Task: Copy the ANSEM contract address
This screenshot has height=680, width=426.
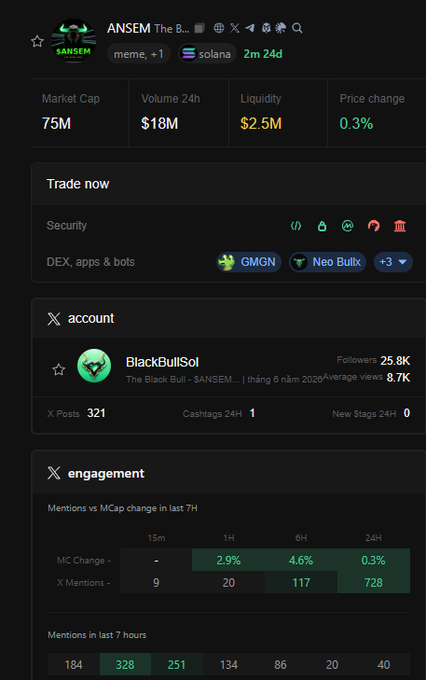Action: pos(199,28)
